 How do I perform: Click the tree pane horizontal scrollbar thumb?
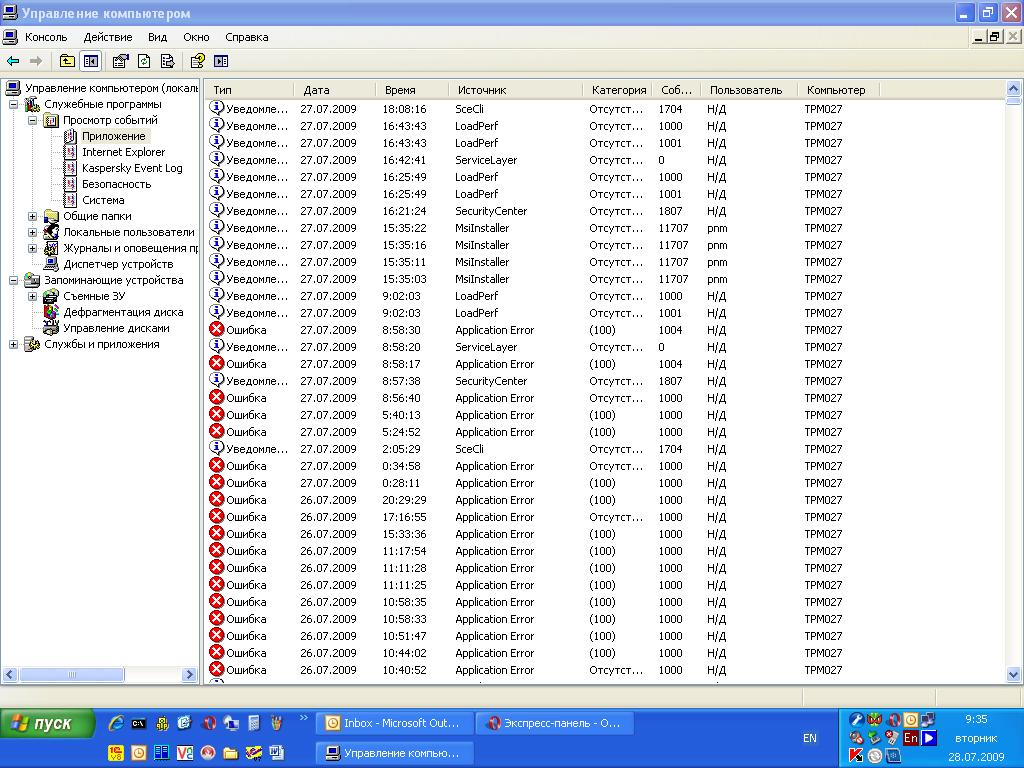[x=72, y=675]
